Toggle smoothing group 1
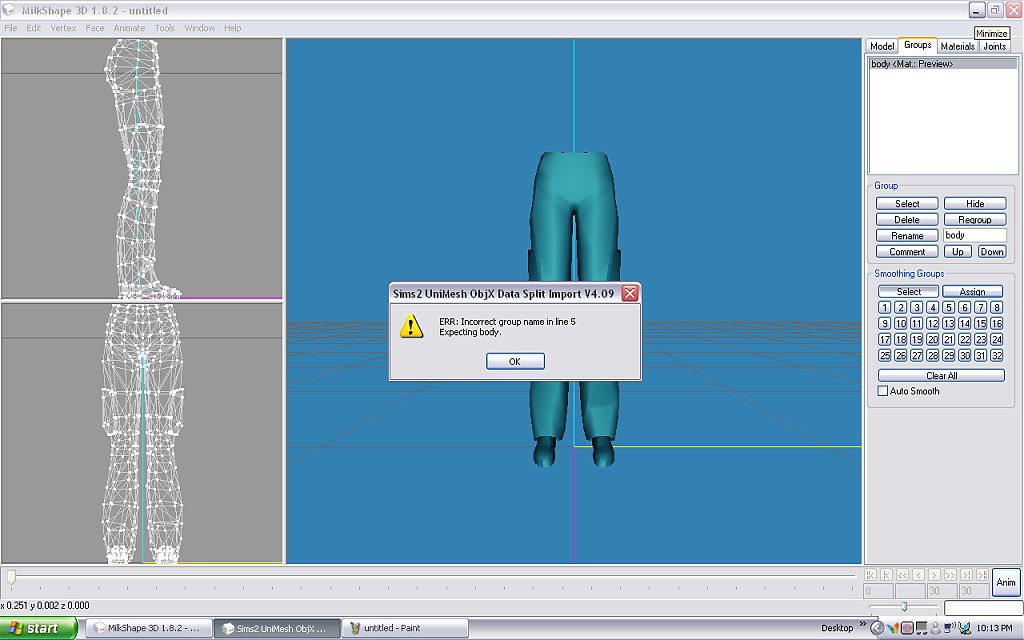Image resolution: width=1024 pixels, height=640 pixels. pos(884,308)
